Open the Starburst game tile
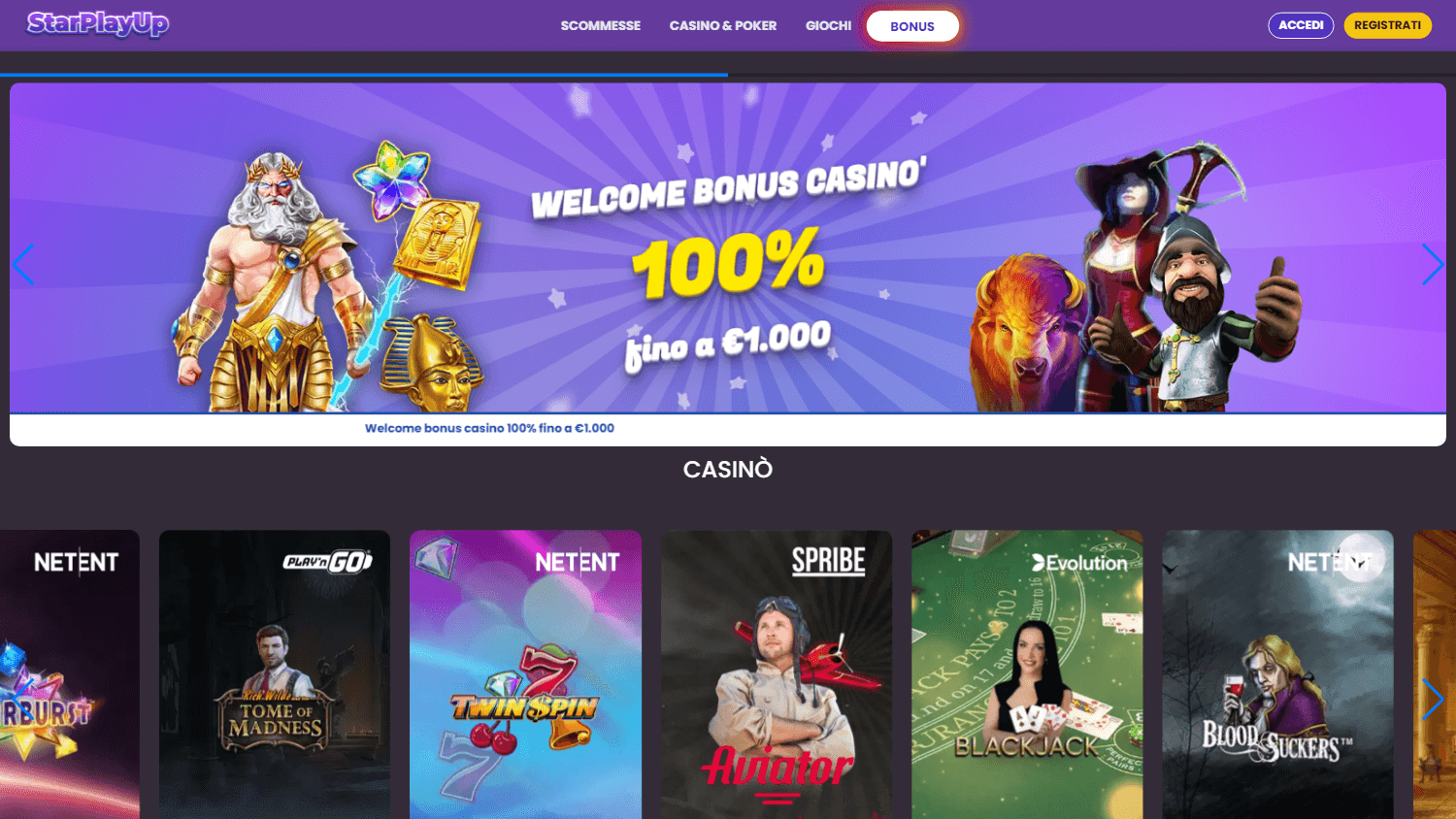This screenshot has width=1456, height=819. click(x=70, y=674)
